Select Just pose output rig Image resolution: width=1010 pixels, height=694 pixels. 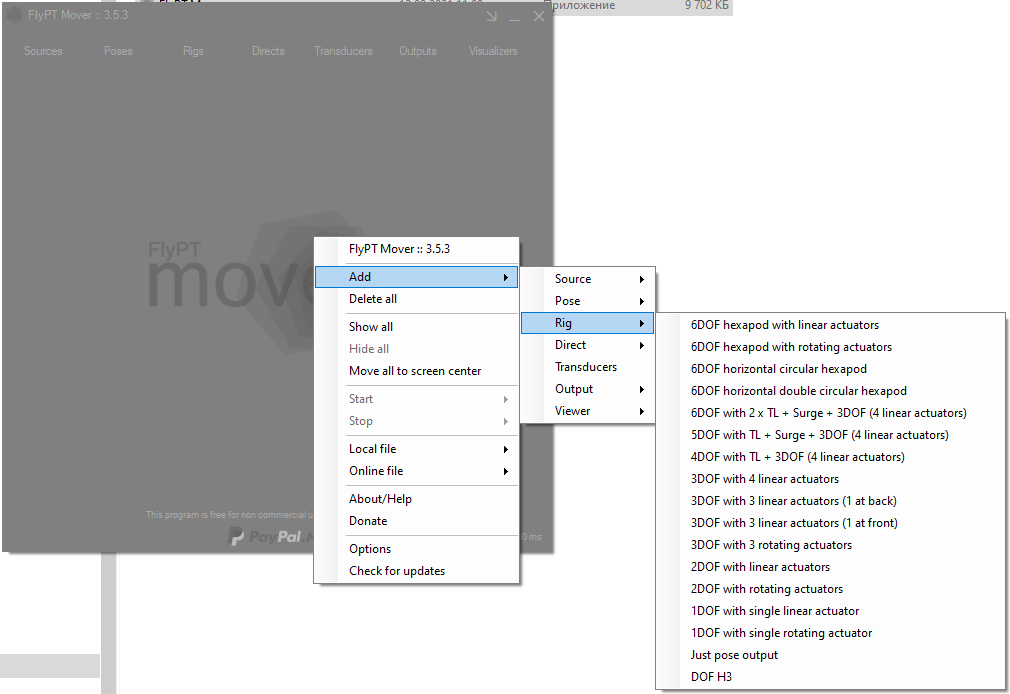[x=830, y=655]
